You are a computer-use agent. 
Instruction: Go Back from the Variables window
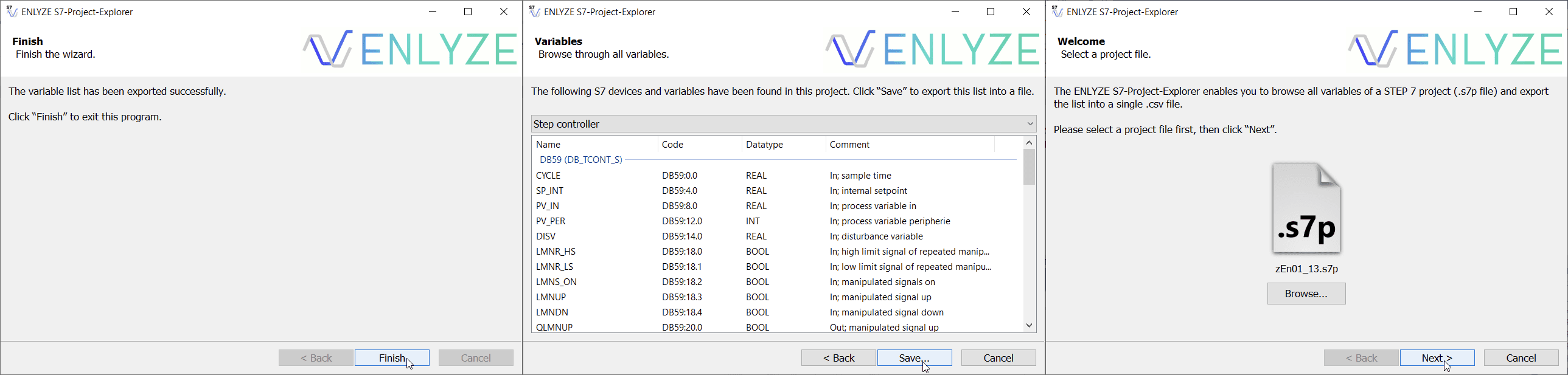tap(839, 358)
